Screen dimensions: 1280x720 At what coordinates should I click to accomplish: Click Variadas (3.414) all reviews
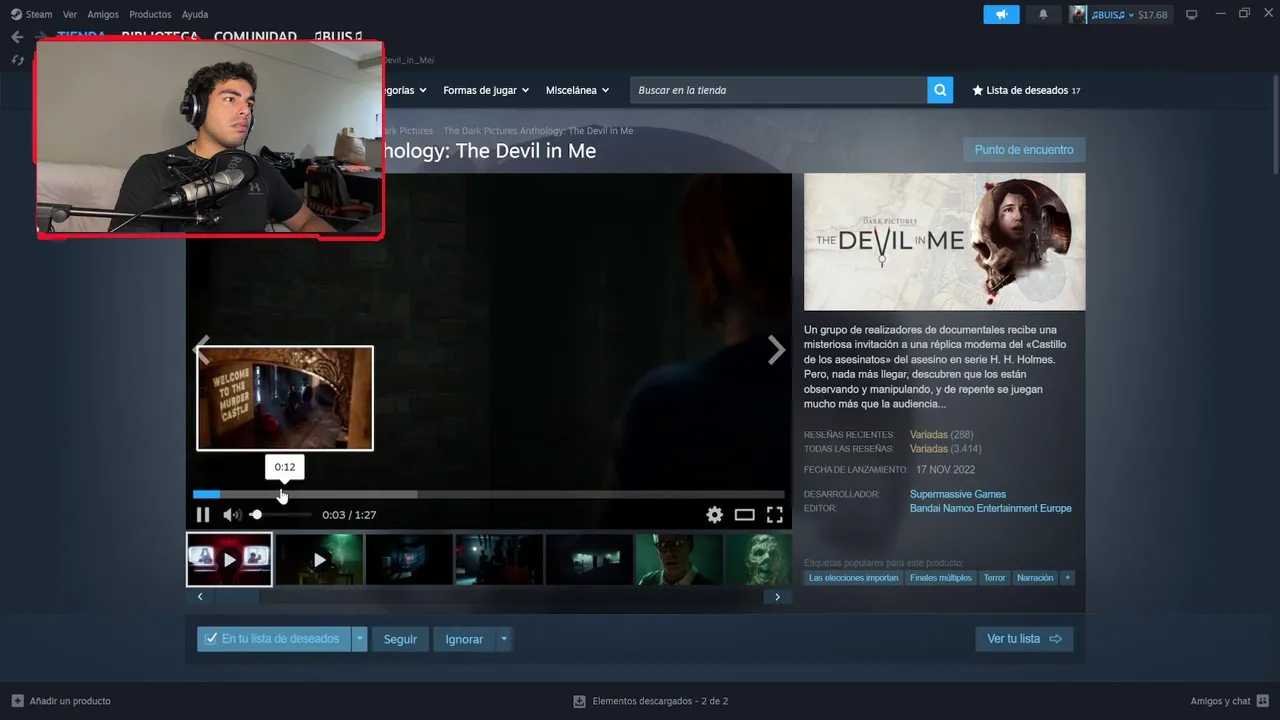pos(945,449)
